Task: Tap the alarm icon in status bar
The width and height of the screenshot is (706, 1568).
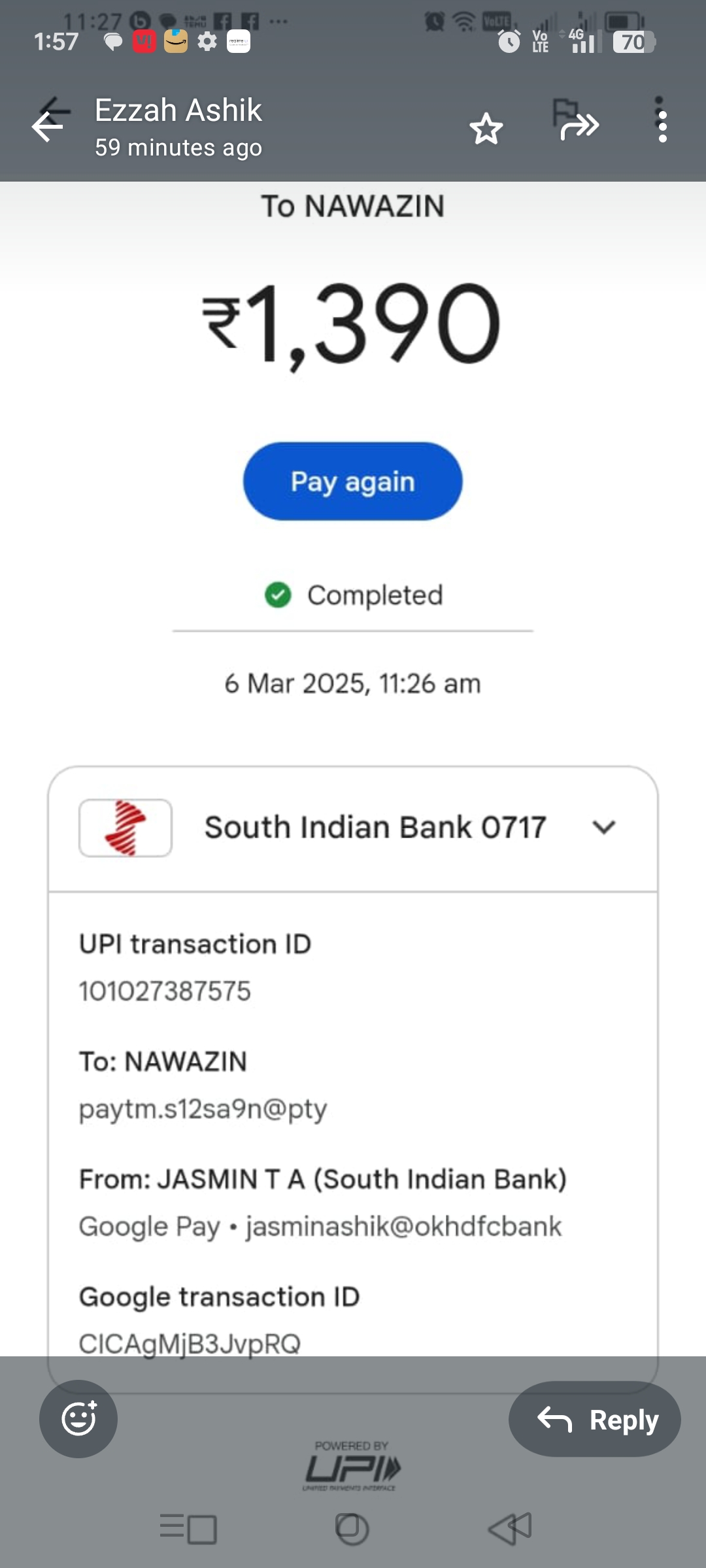Action: [x=509, y=42]
